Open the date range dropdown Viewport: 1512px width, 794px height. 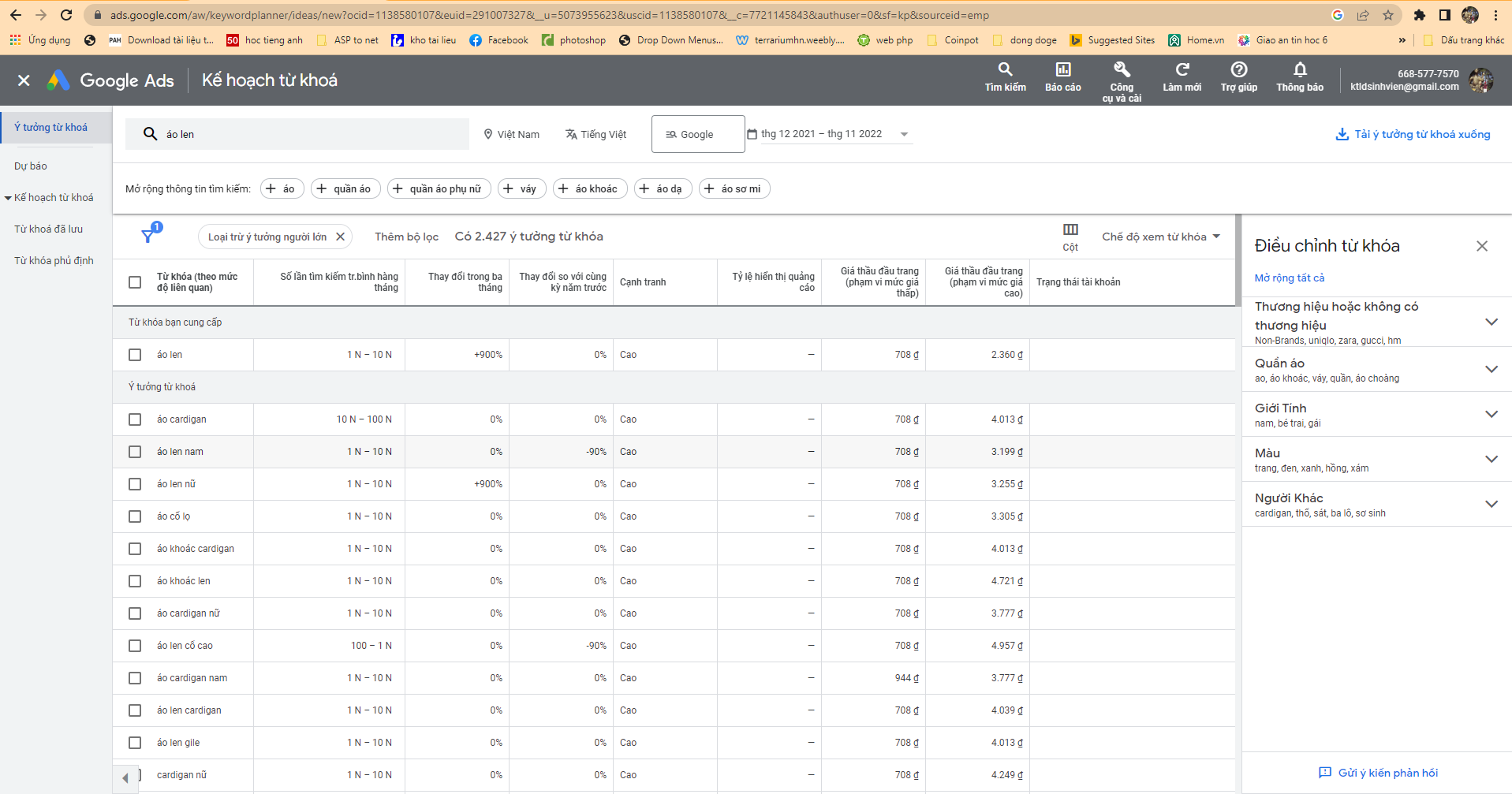[x=829, y=134]
